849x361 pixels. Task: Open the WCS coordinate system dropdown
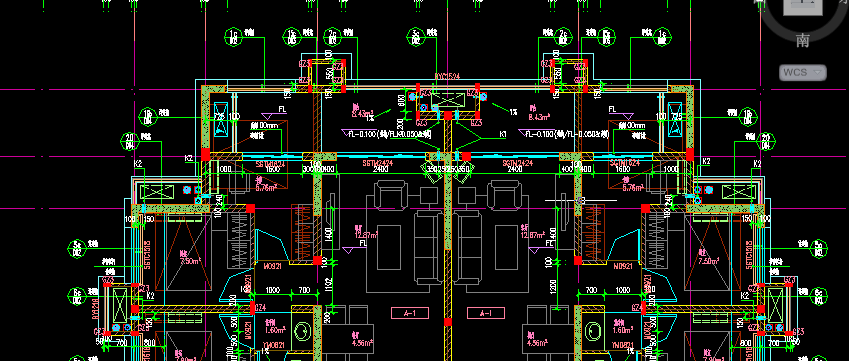[x=802, y=72]
